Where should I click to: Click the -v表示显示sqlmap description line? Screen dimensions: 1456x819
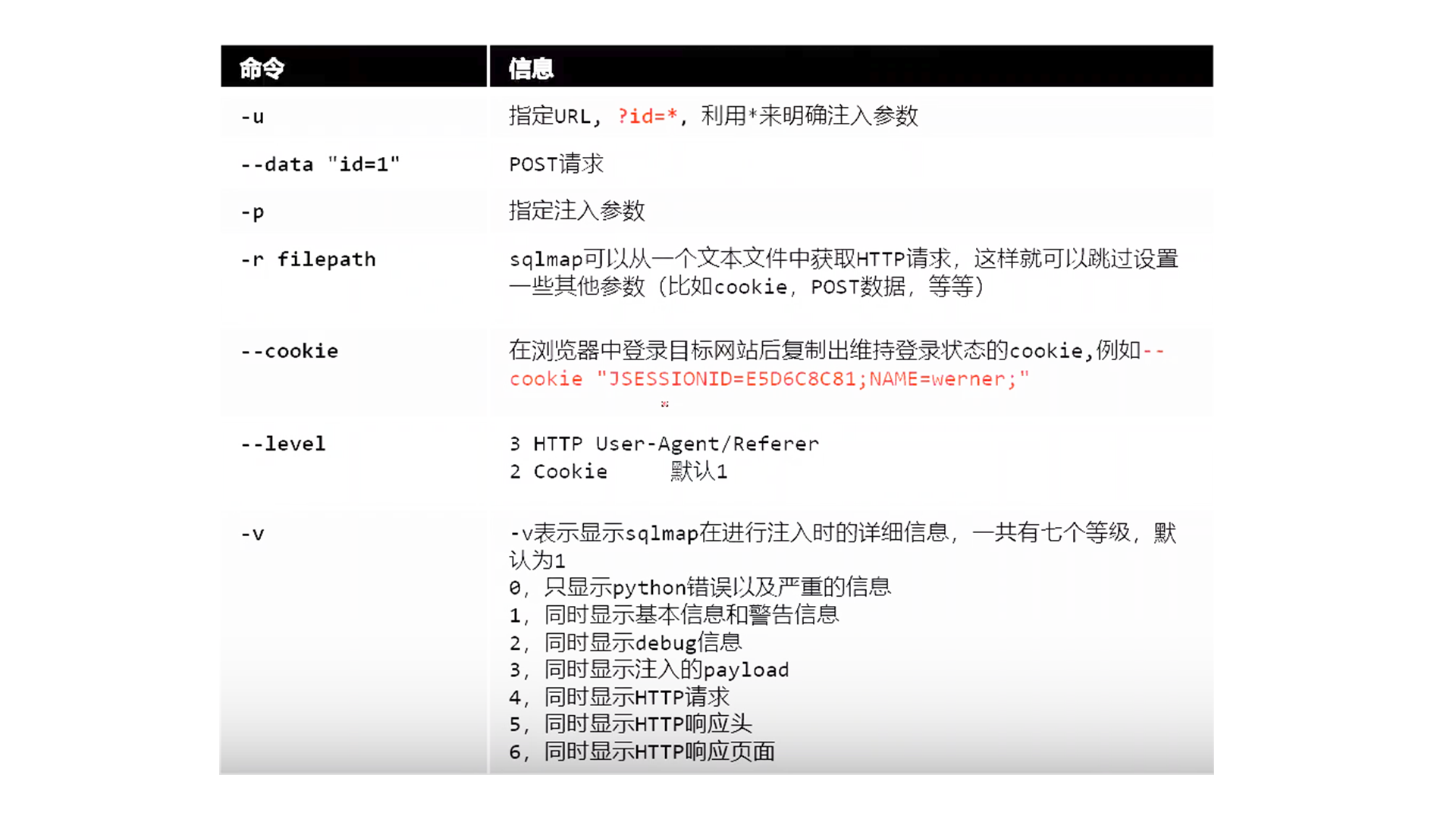coord(843,533)
